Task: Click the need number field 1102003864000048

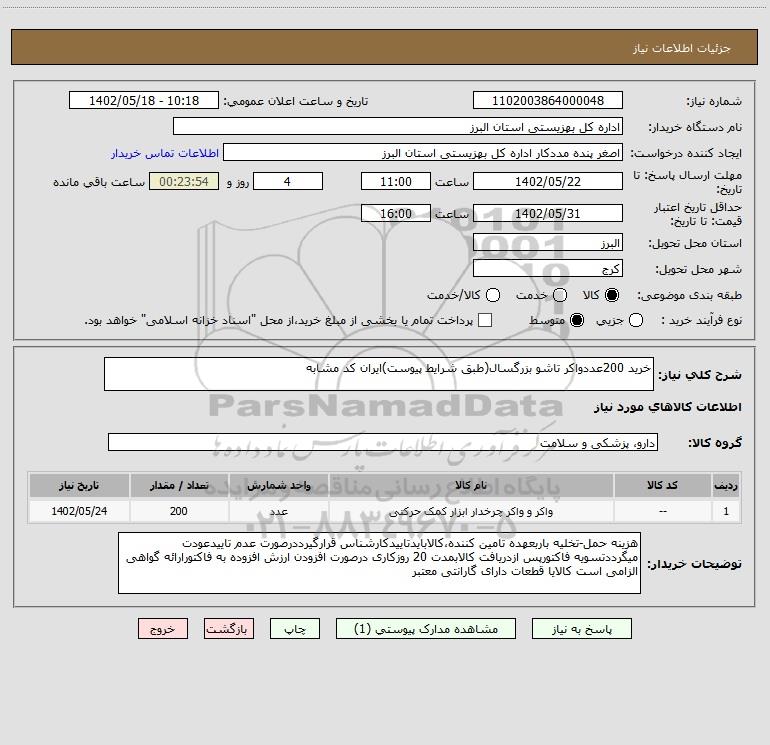Action: click(x=548, y=100)
